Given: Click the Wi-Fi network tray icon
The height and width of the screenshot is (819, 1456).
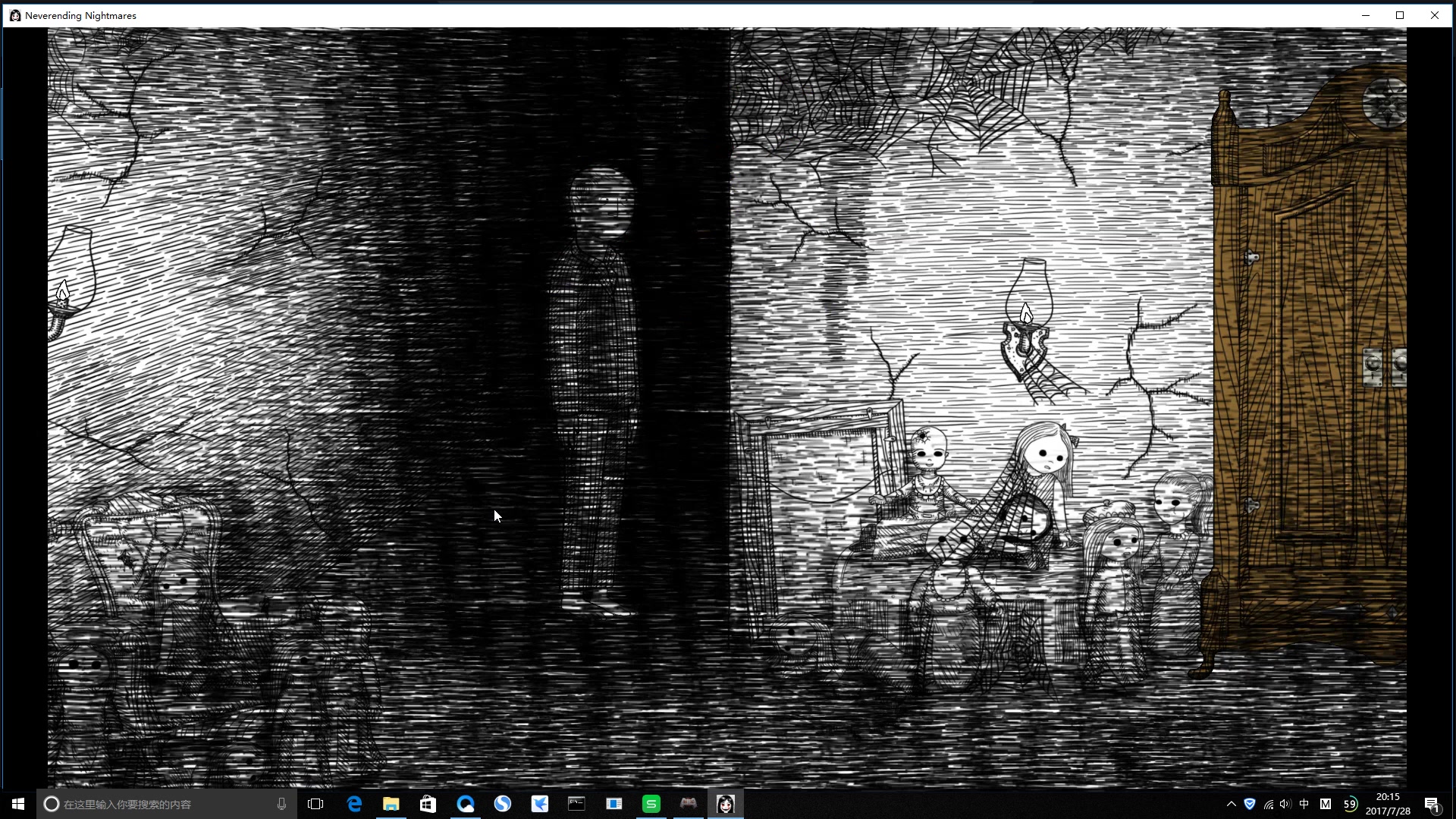Looking at the screenshot, I should [1268, 804].
